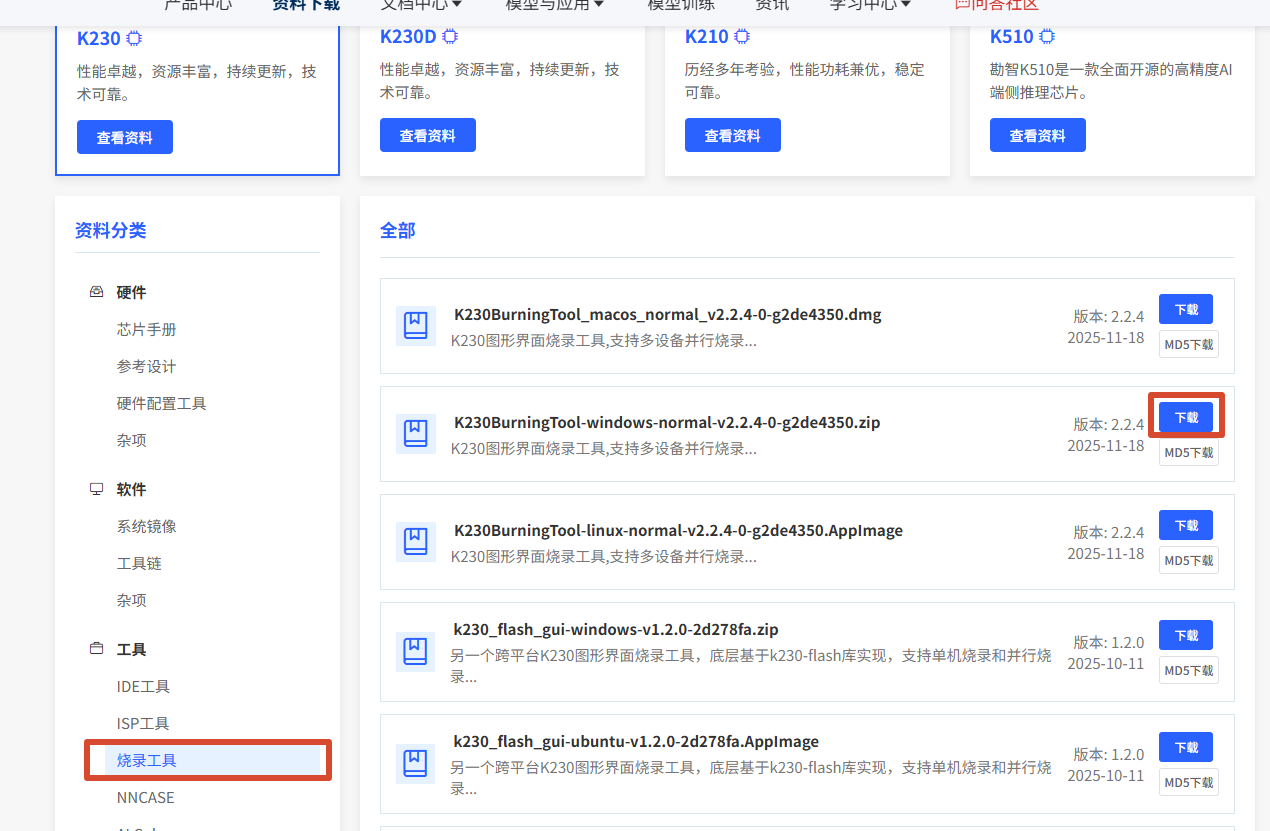Click the K510 card title
The height and width of the screenshot is (831, 1270).
point(1012,37)
